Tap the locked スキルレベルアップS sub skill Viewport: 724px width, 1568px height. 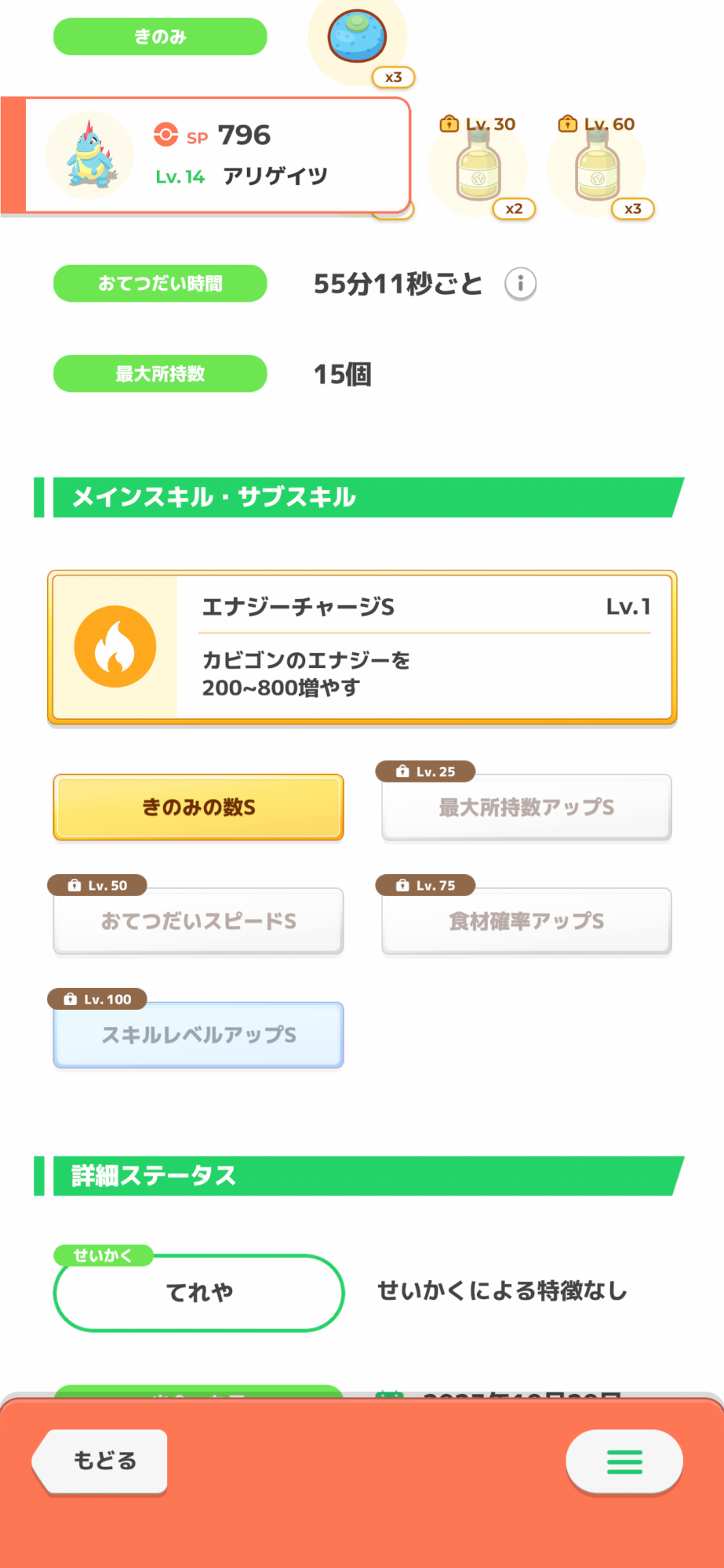(x=198, y=1035)
